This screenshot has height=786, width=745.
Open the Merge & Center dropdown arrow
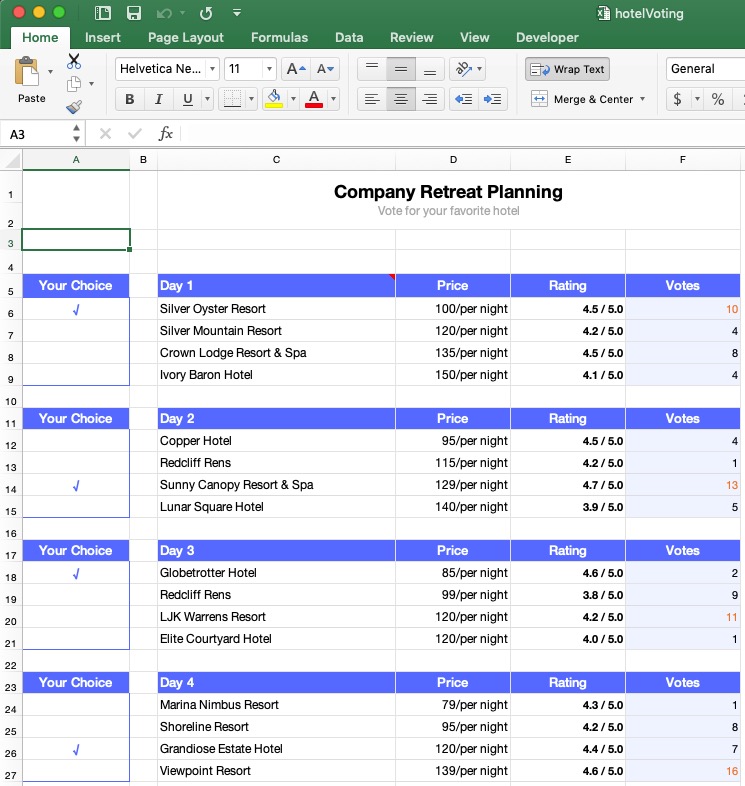(642, 99)
